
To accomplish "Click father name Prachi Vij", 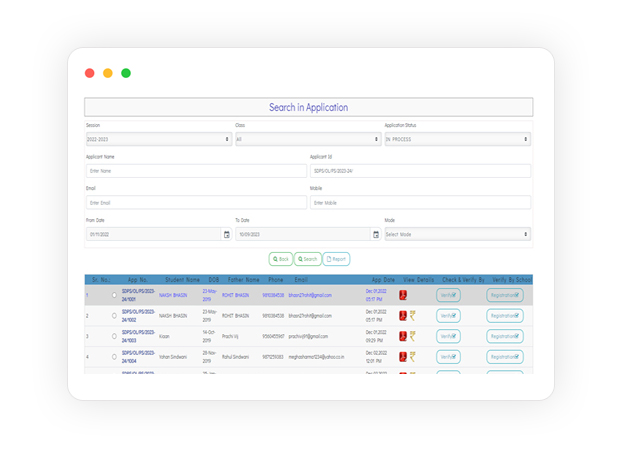I will coord(230,337).
